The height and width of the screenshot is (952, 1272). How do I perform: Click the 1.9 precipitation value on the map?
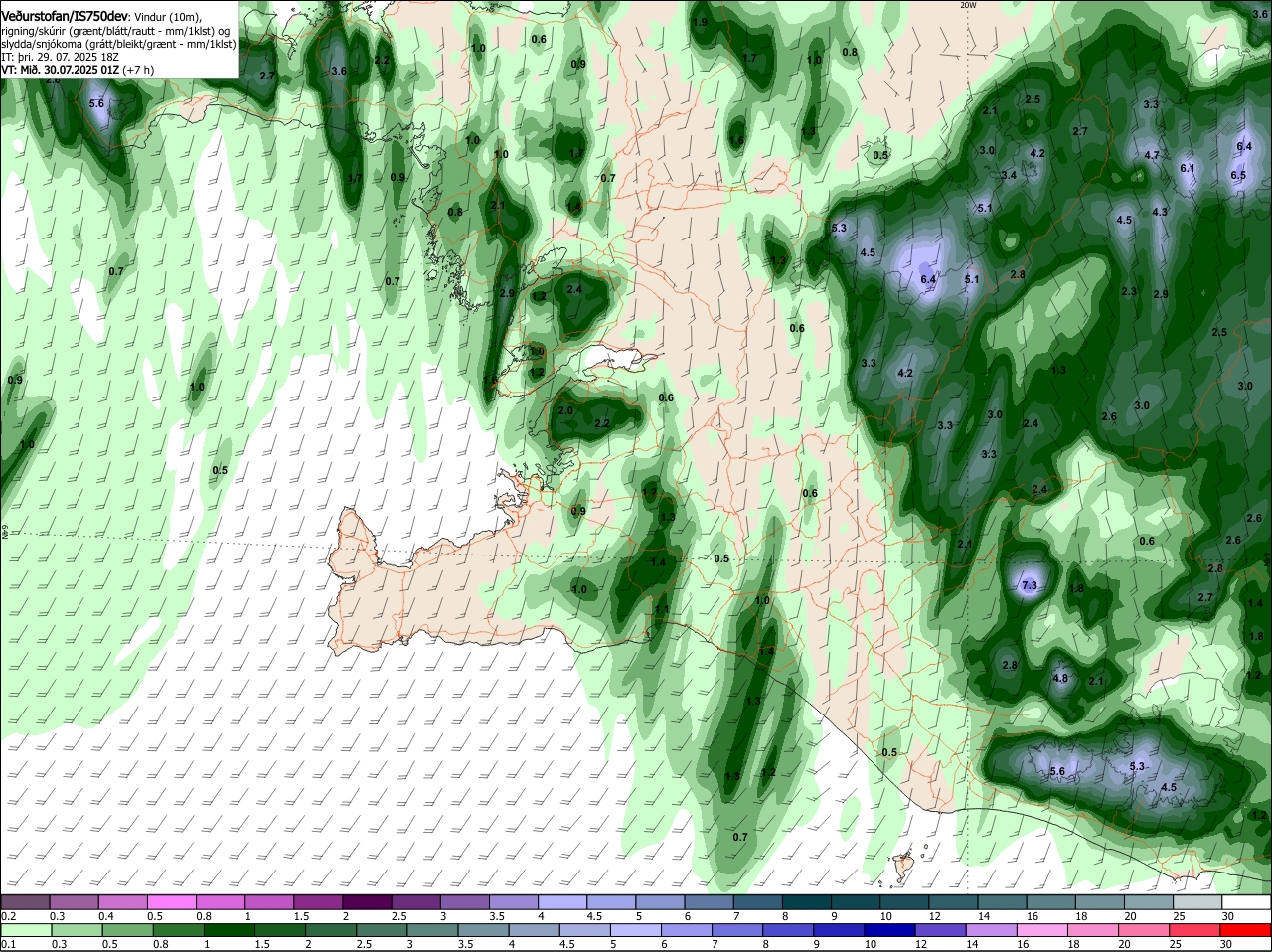701,22
